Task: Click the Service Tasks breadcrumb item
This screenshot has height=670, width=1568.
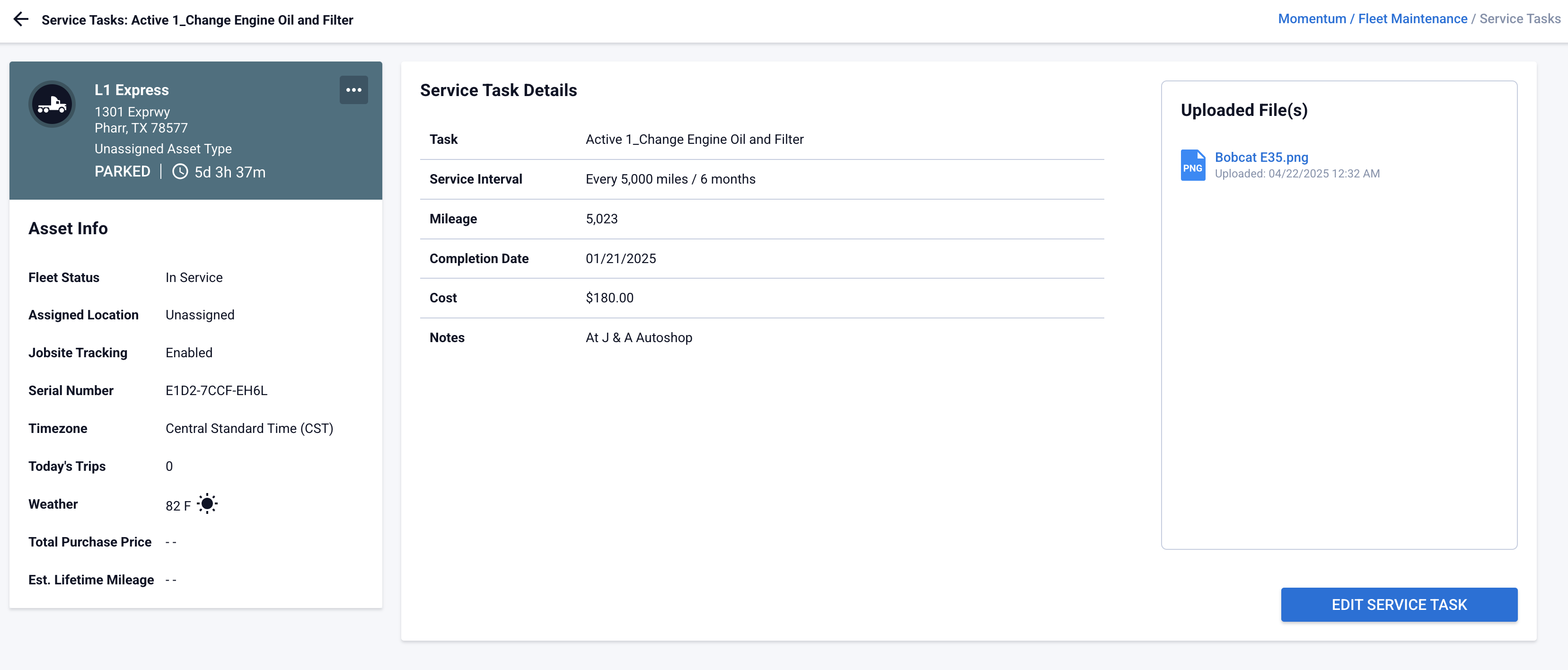Action: [1519, 19]
